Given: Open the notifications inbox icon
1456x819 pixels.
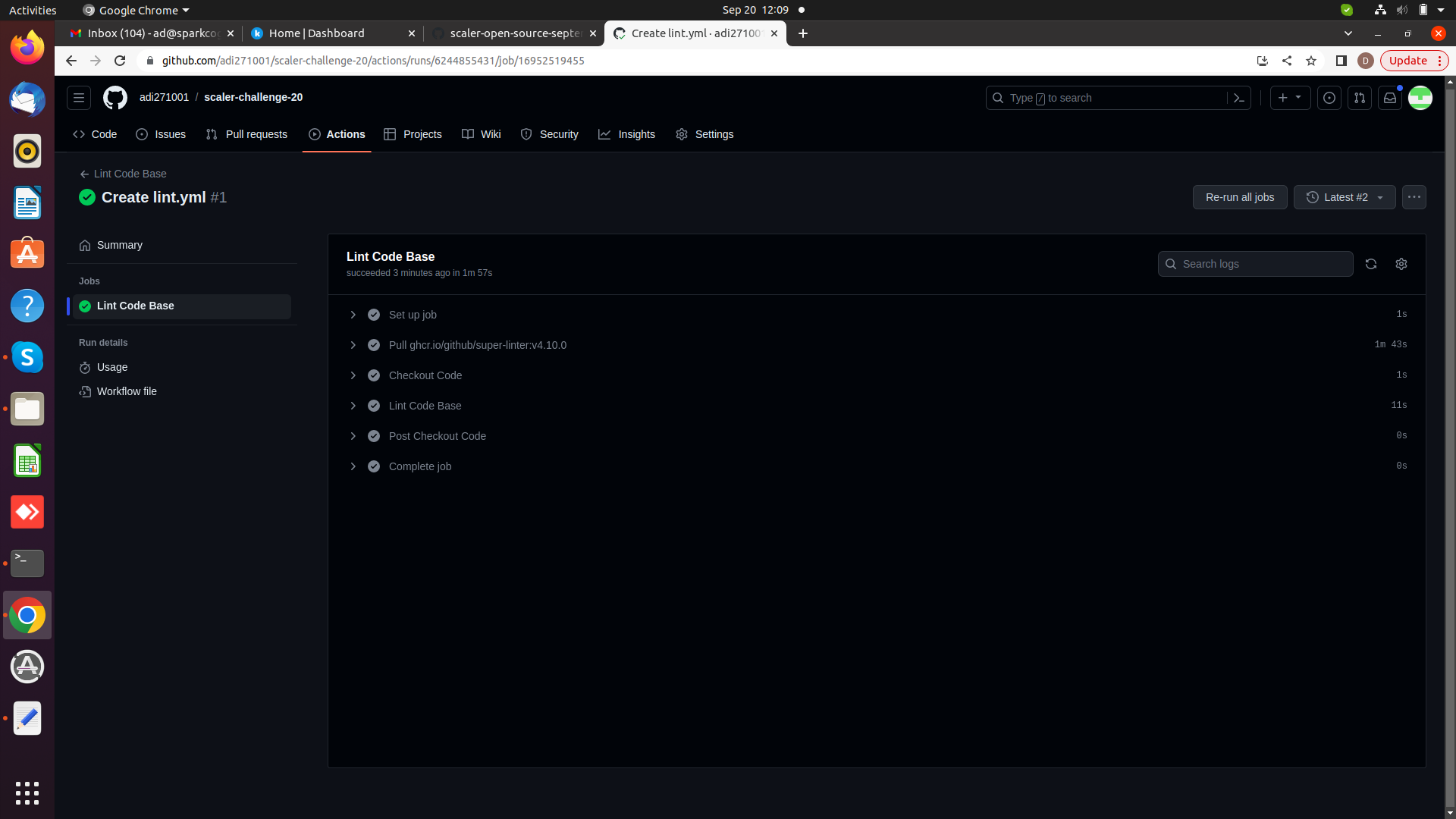Looking at the screenshot, I should tap(1390, 98).
